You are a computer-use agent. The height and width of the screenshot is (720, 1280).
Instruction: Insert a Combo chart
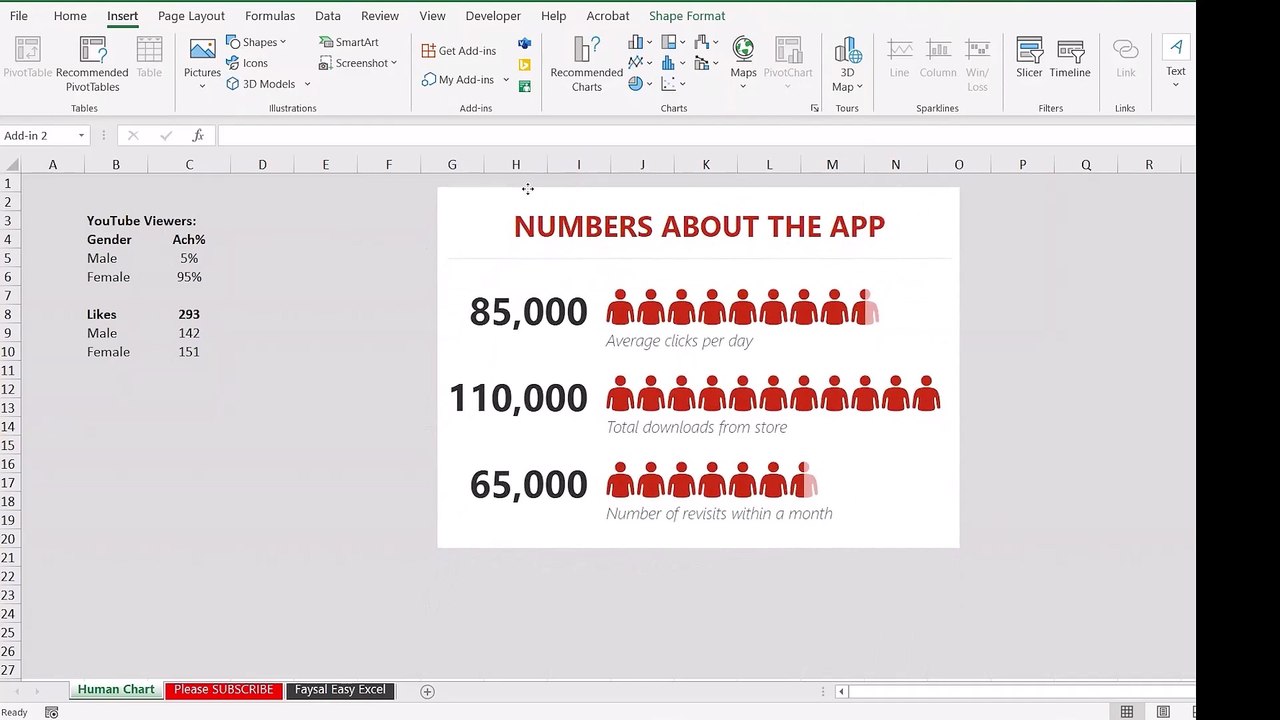(706, 63)
